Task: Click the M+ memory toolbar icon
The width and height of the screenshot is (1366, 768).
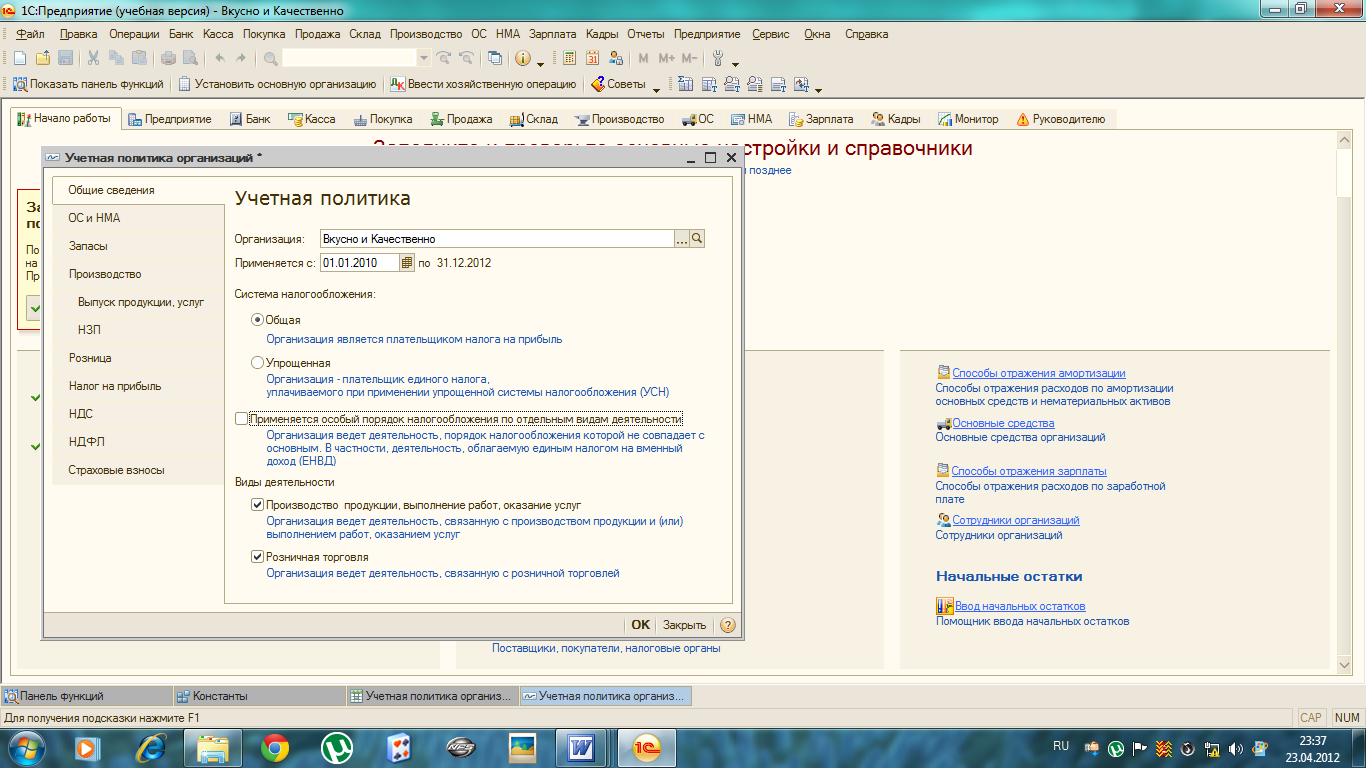Action: tap(667, 58)
